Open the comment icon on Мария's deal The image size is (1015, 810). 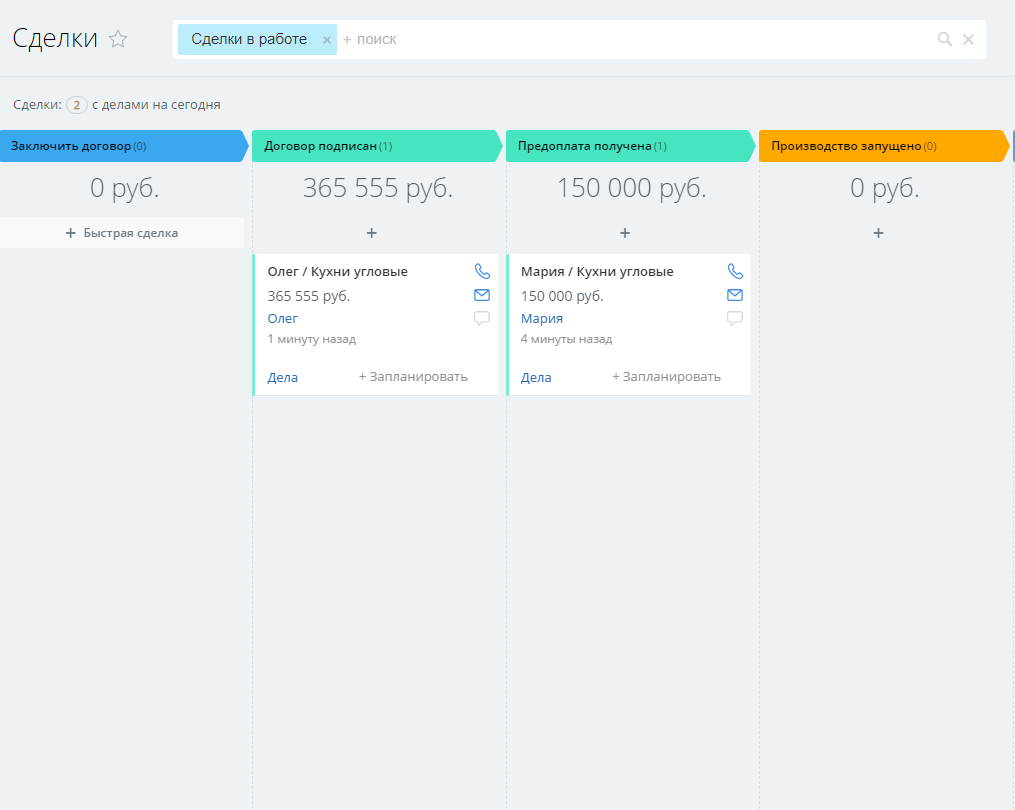click(735, 319)
